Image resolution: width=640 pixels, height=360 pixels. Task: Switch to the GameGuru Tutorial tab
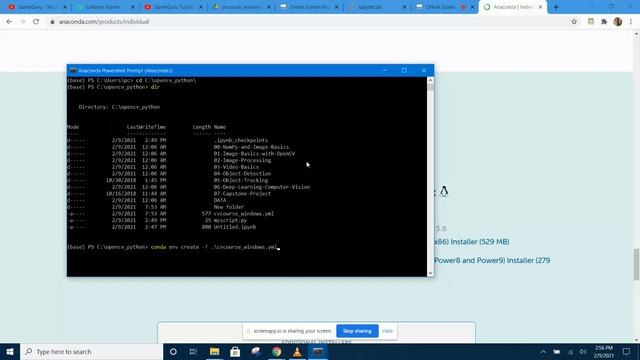coord(173,7)
